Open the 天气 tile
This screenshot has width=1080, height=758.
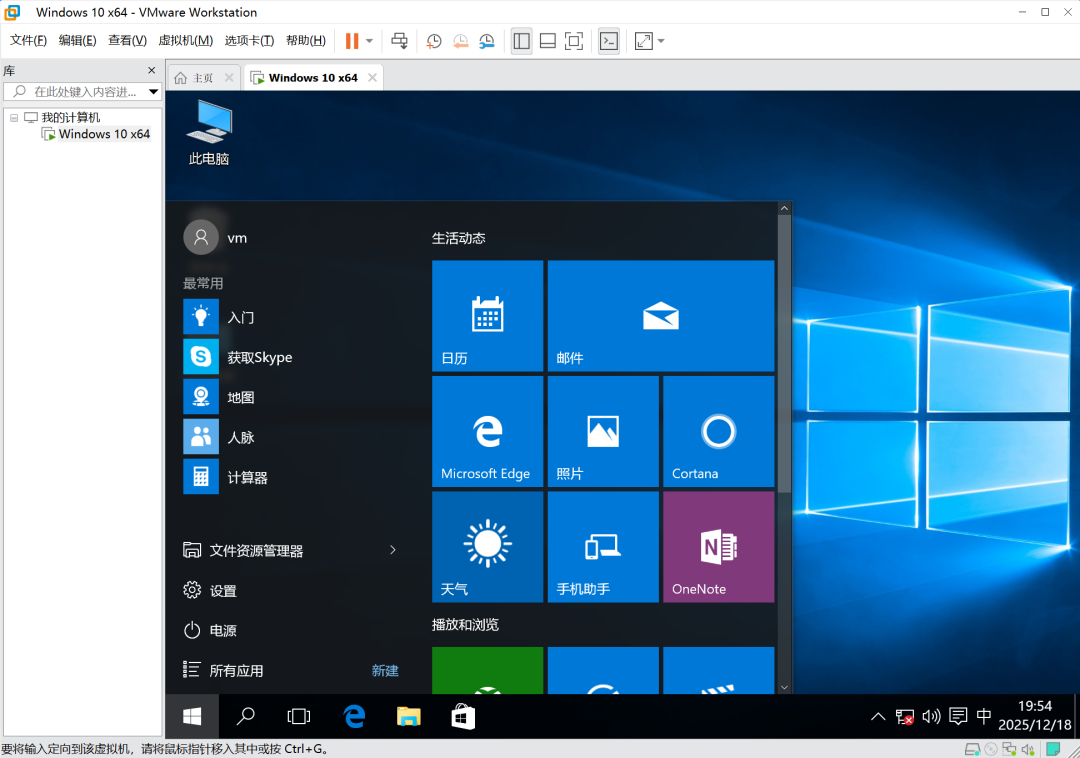(x=488, y=547)
